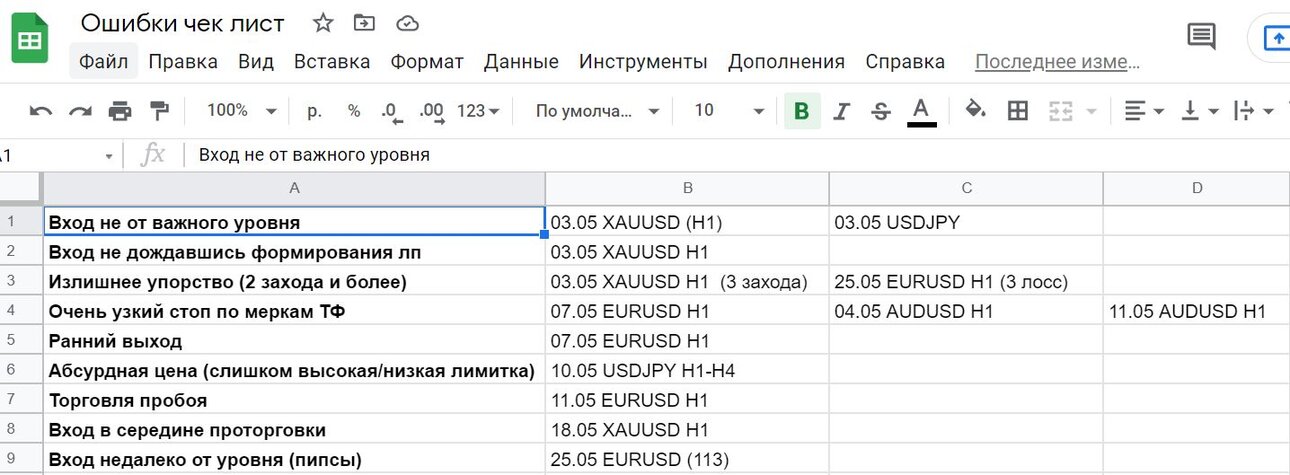Open the fill color bucket
Image resolution: width=1290 pixels, height=475 pixels.
tap(976, 110)
